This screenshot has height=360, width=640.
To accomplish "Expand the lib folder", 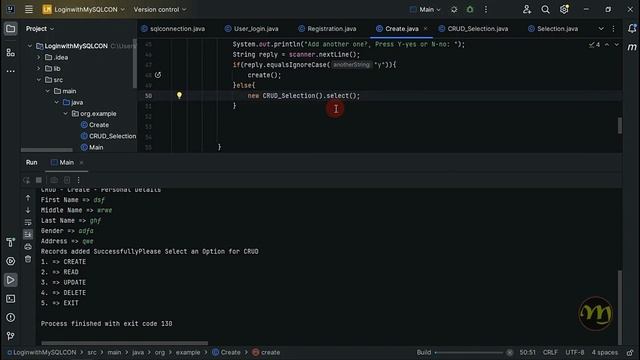I will tap(39, 69).
